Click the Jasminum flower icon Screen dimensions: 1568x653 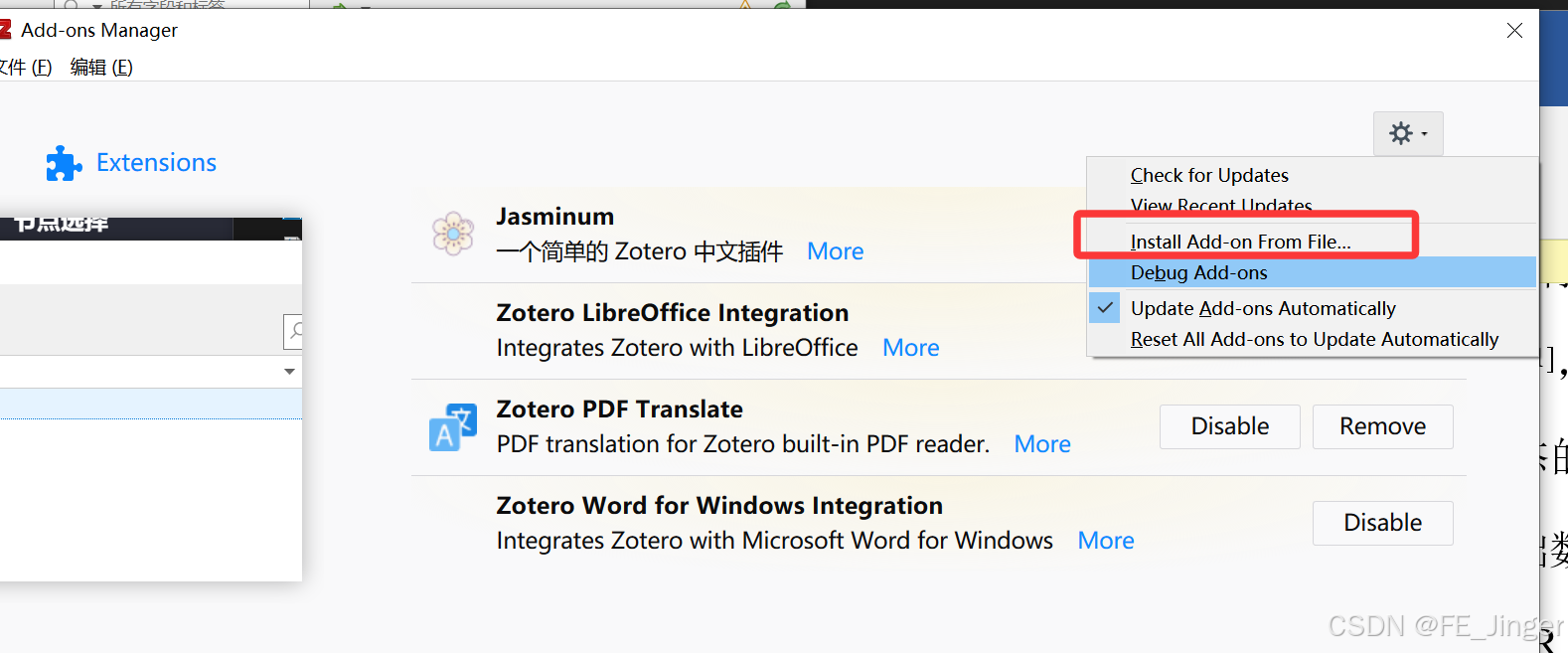pos(453,234)
